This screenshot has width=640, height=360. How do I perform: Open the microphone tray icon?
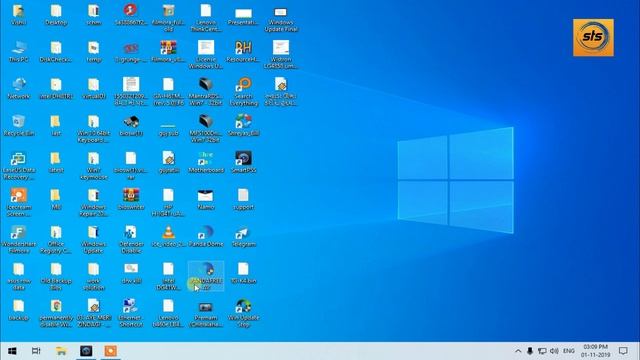[x=530, y=351]
